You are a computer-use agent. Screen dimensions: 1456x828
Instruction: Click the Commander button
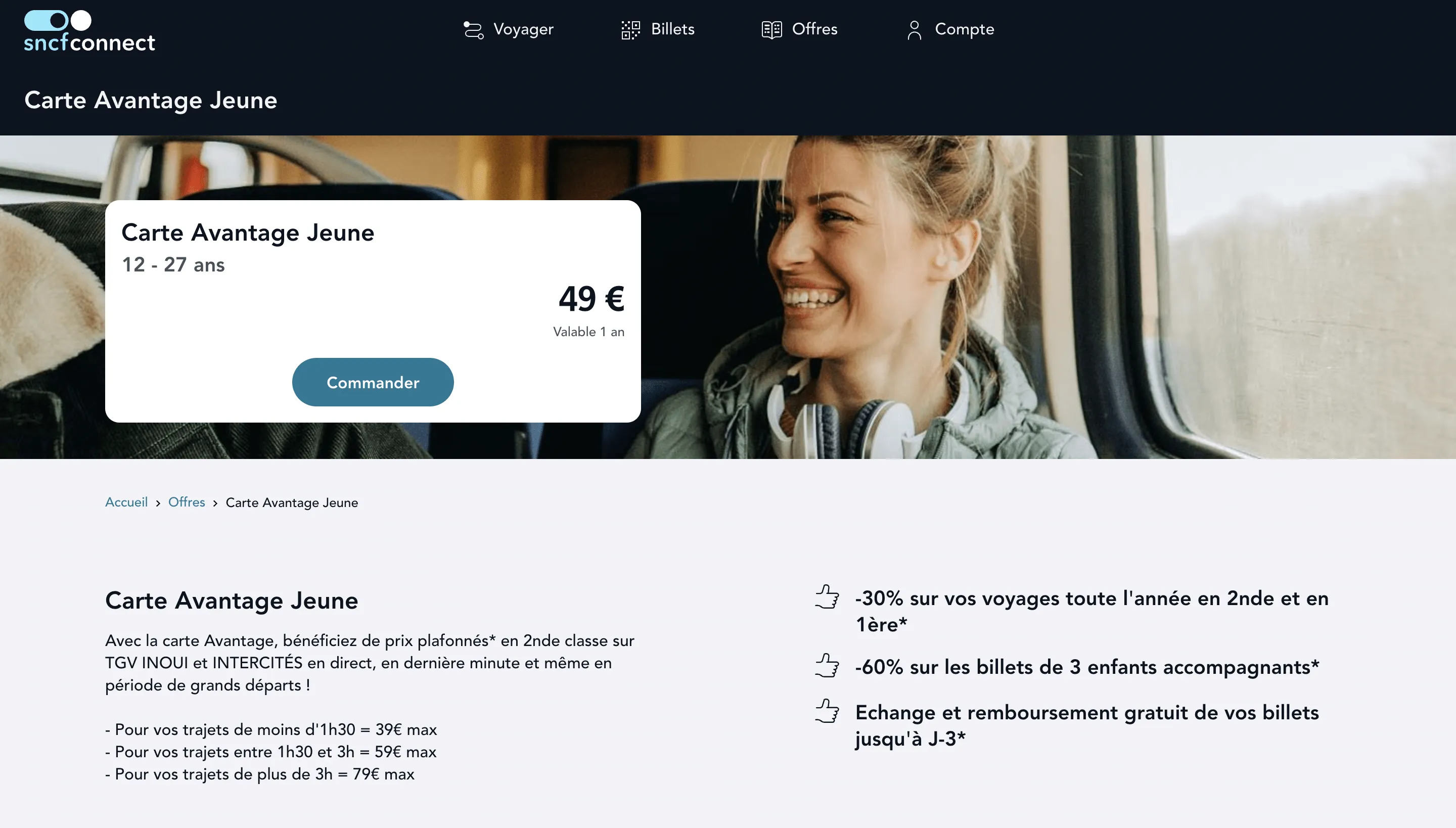click(373, 382)
